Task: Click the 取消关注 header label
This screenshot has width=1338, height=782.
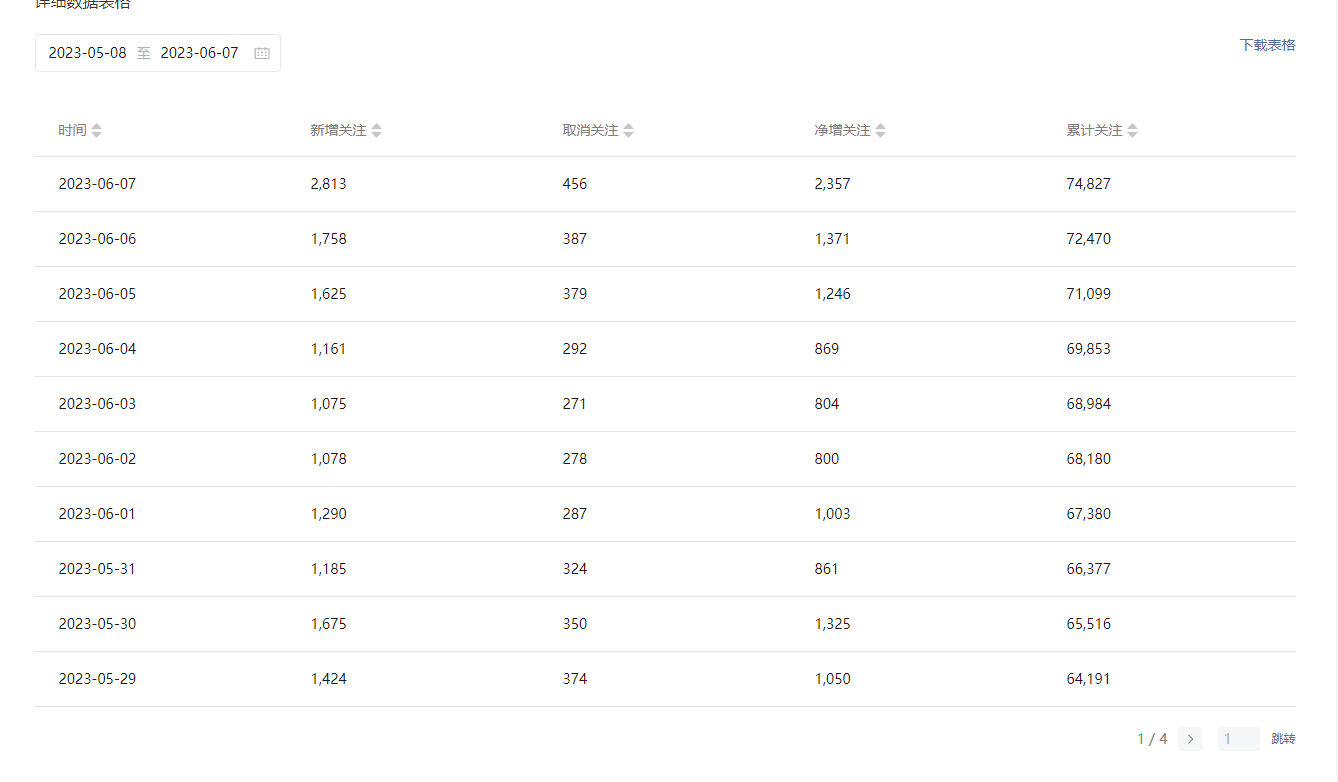Action: (x=590, y=131)
